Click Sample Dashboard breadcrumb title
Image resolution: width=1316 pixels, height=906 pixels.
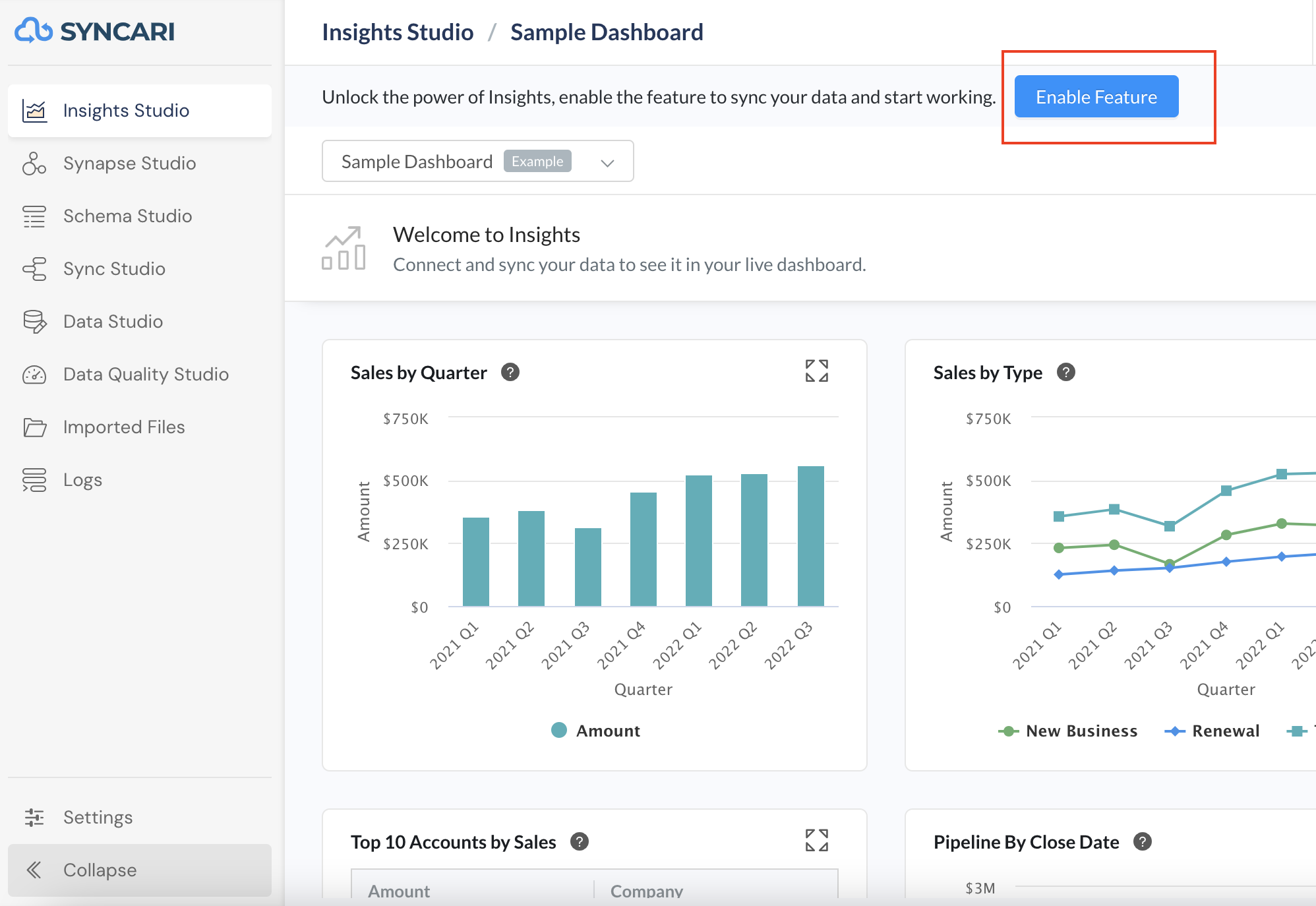pos(607,32)
